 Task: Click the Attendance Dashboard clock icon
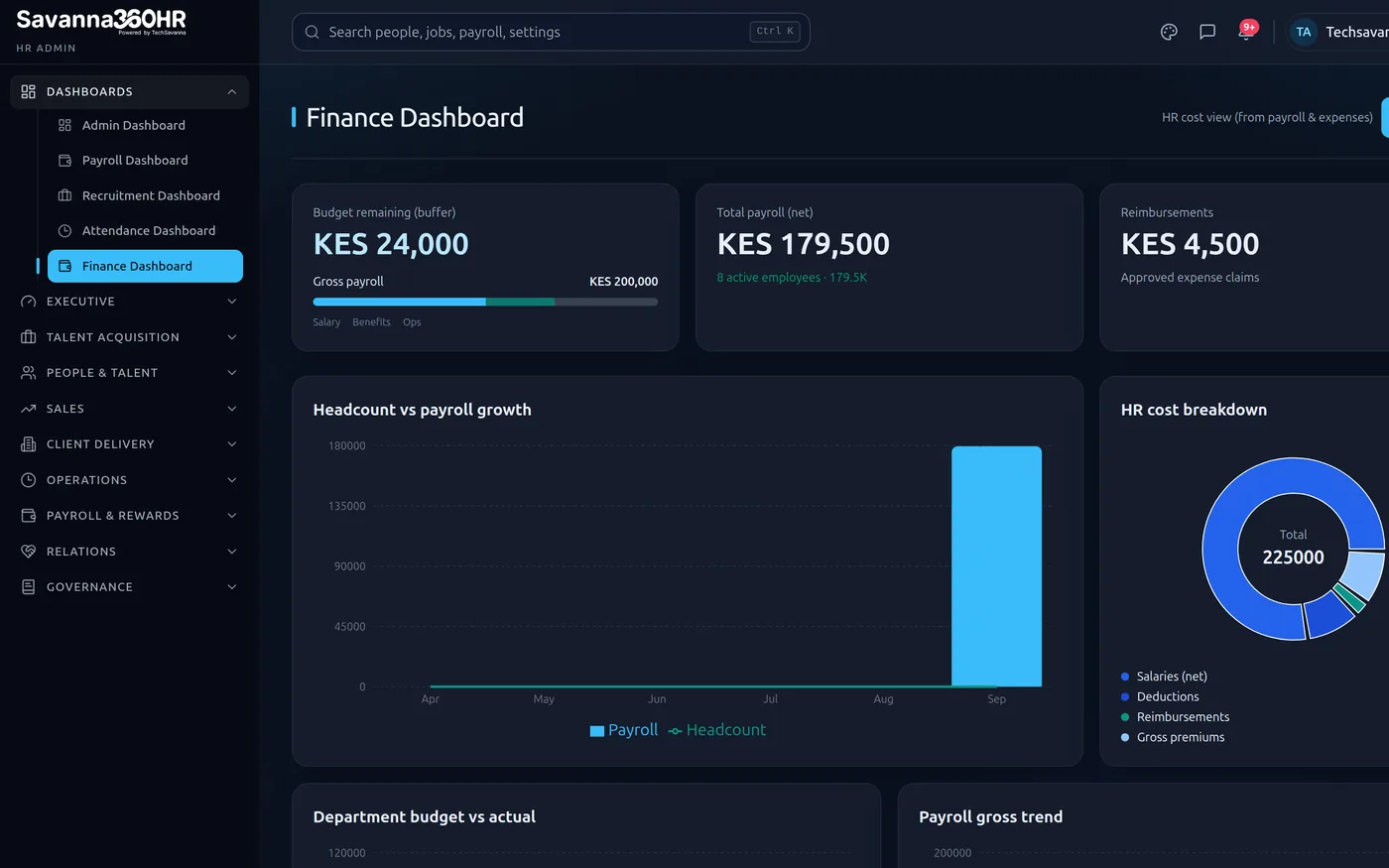[64, 231]
